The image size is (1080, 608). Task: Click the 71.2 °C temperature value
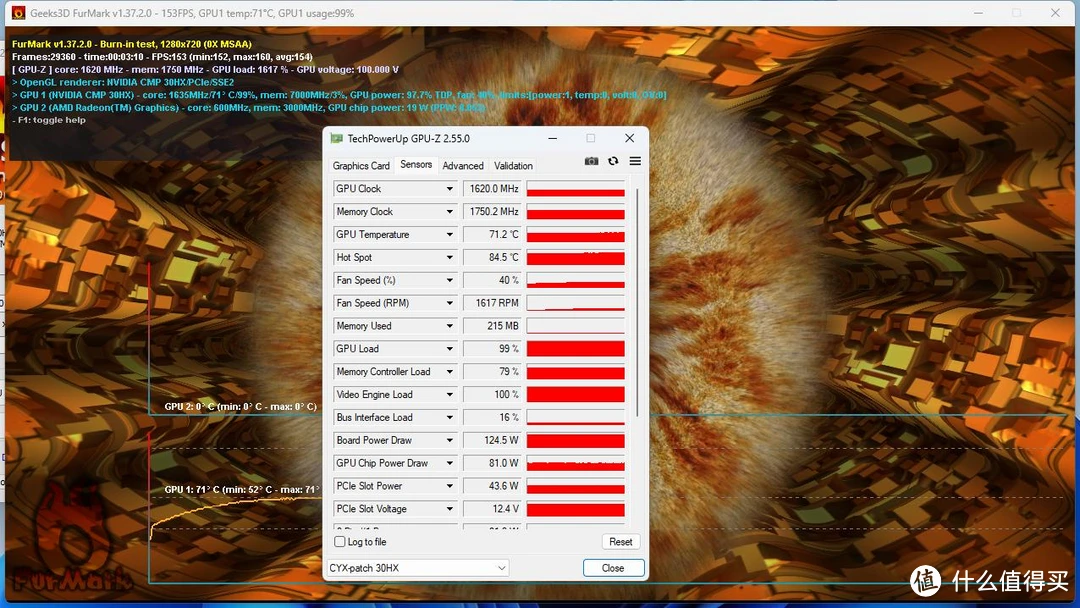click(x=492, y=235)
